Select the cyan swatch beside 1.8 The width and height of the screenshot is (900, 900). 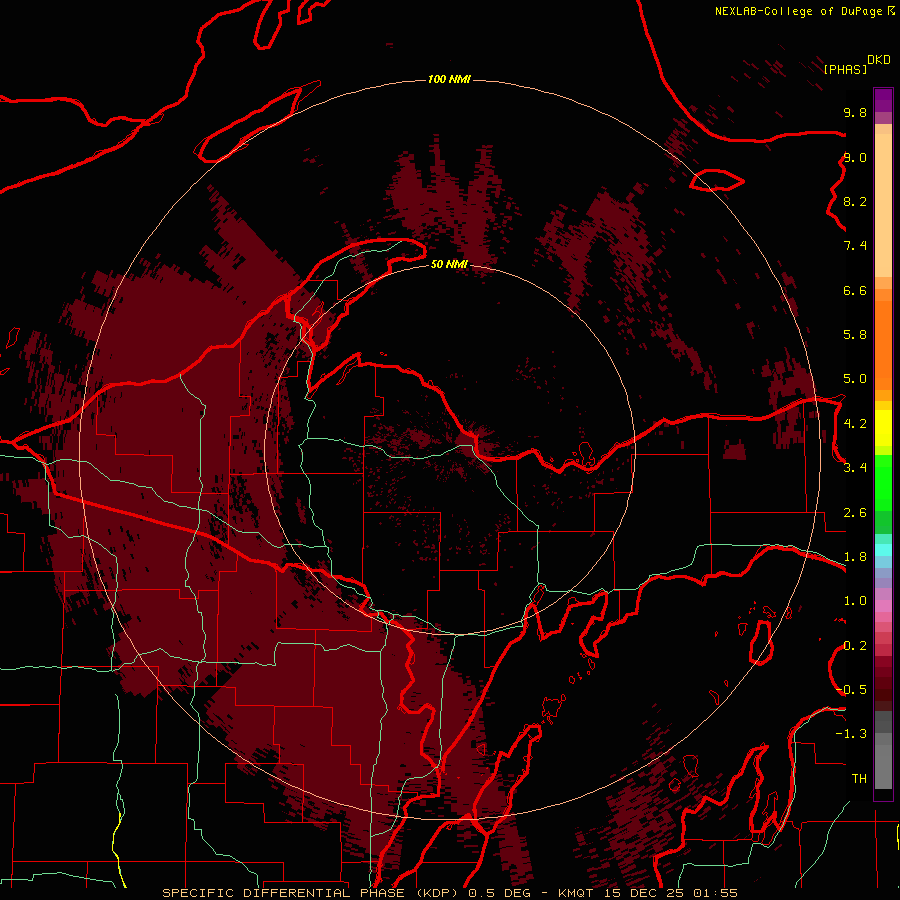point(883,550)
